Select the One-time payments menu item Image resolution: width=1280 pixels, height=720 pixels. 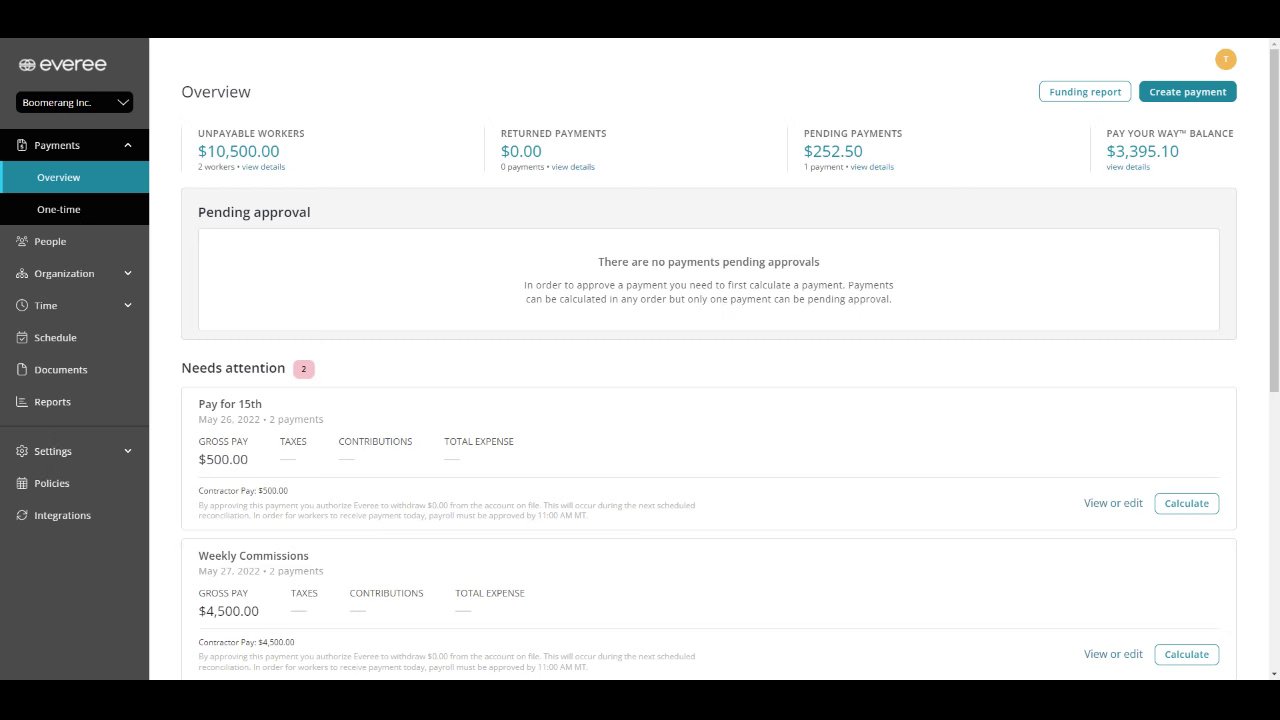pyautogui.click(x=59, y=209)
